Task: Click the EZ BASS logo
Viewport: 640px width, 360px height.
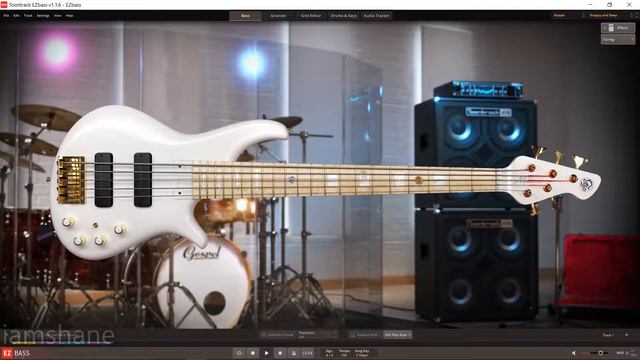Action: [16, 353]
